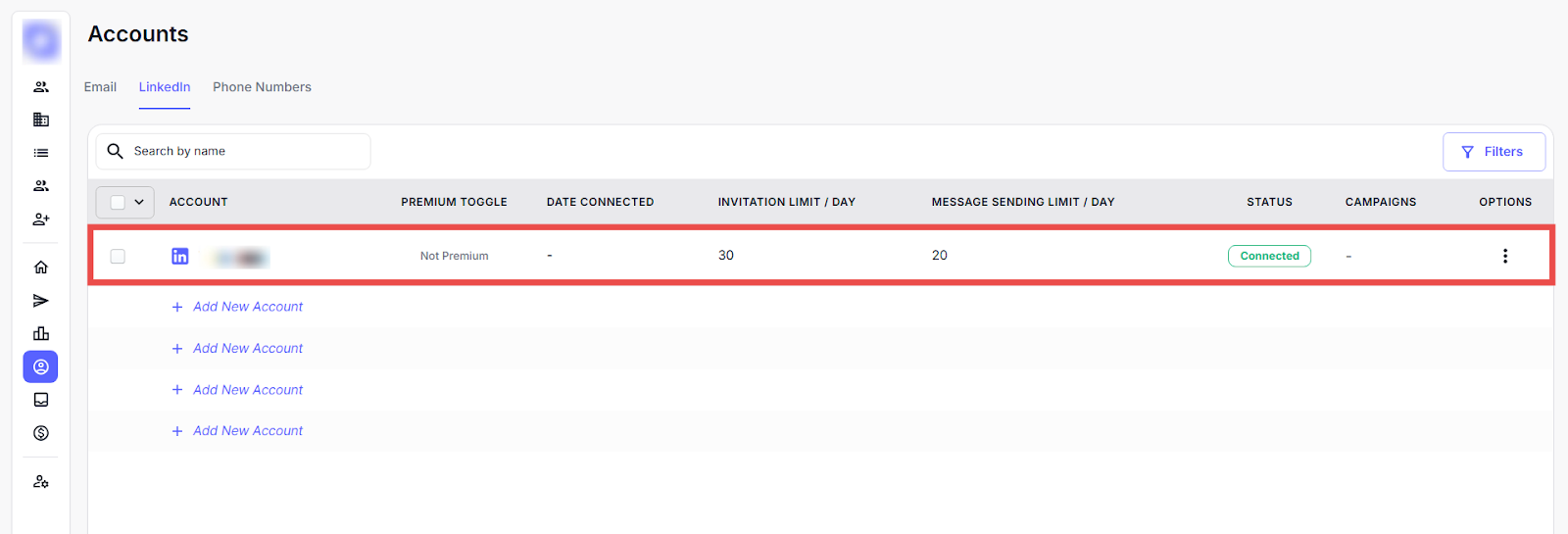The image size is (1568, 534).
Task: Open the dollar sign billing icon
Action: [41, 433]
